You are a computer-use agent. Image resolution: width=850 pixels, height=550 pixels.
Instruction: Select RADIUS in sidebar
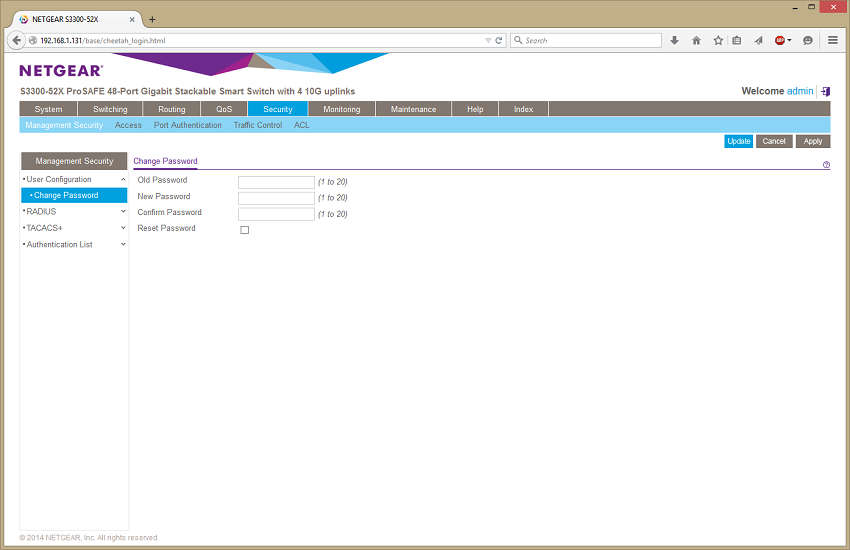(41, 211)
